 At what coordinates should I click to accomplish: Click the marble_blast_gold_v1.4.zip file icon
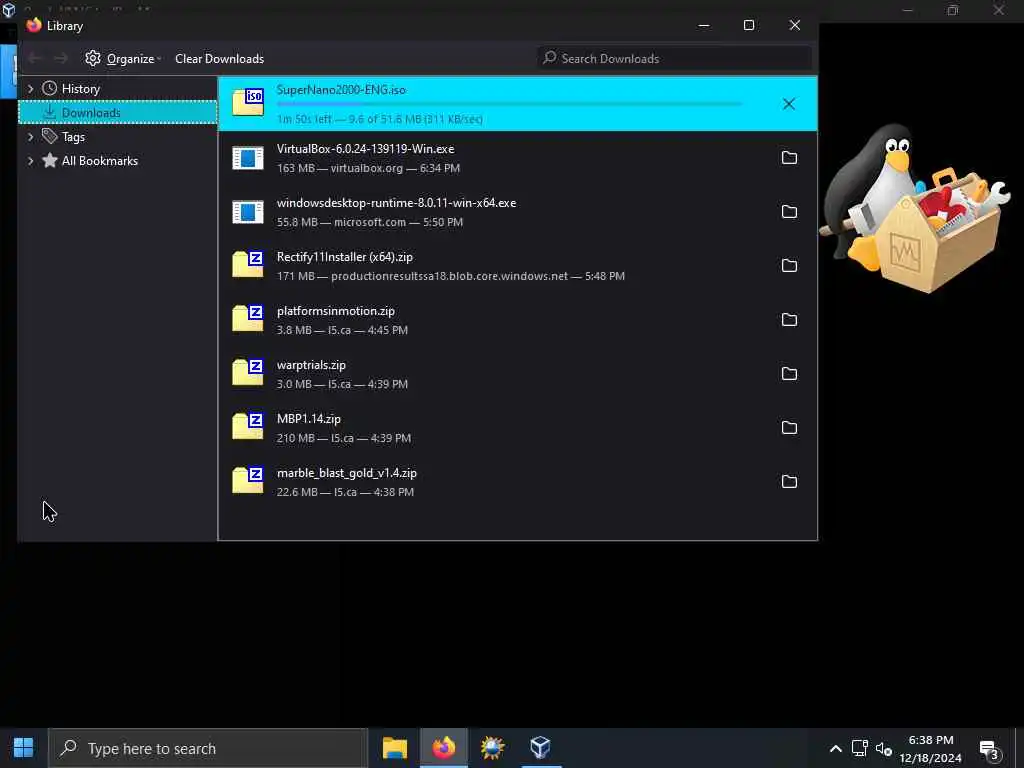click(x=248, y=480)
